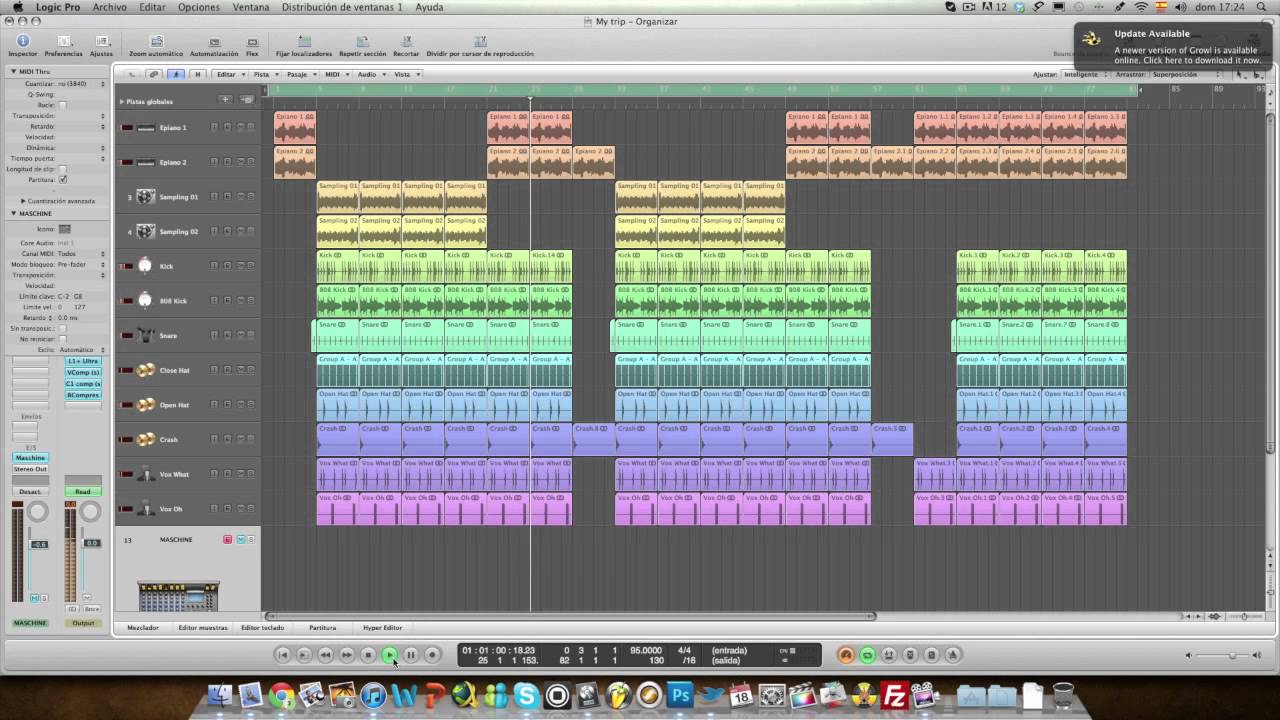Open the Pasaje local menu dropdown

[x=300, y=74]
